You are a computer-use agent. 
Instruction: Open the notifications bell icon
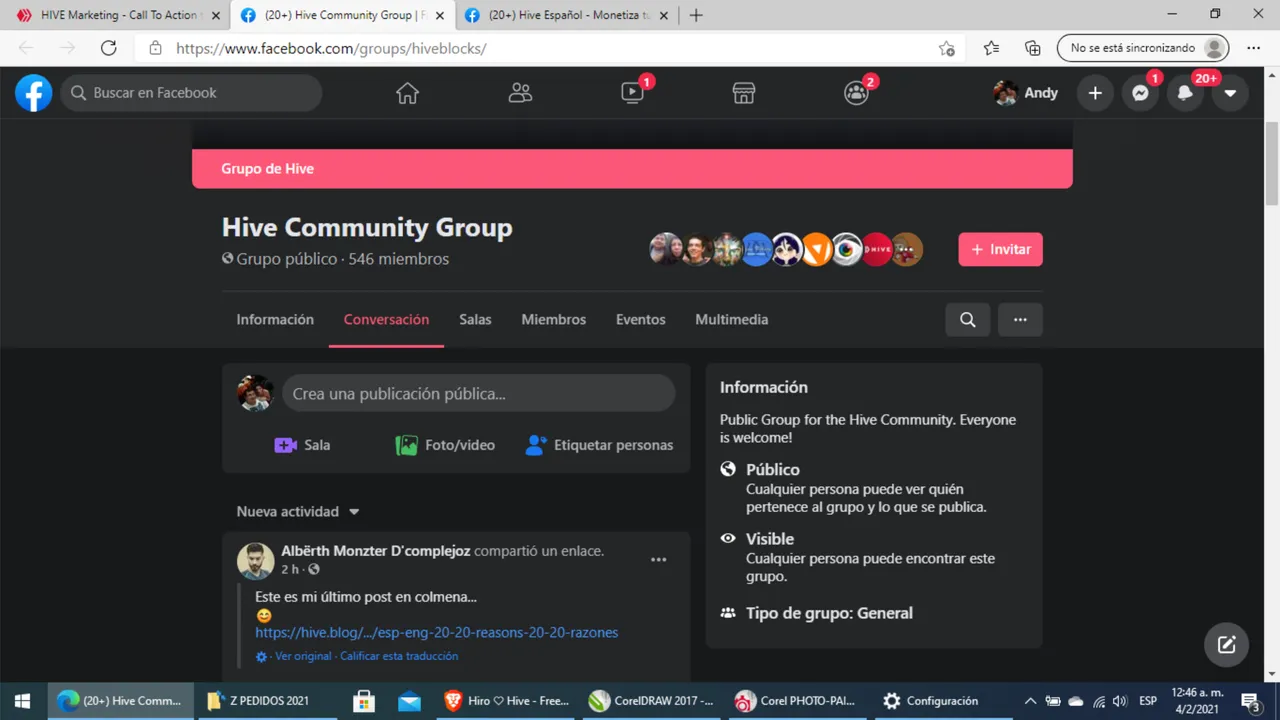pyautogui.click(x=1185, y=93)
